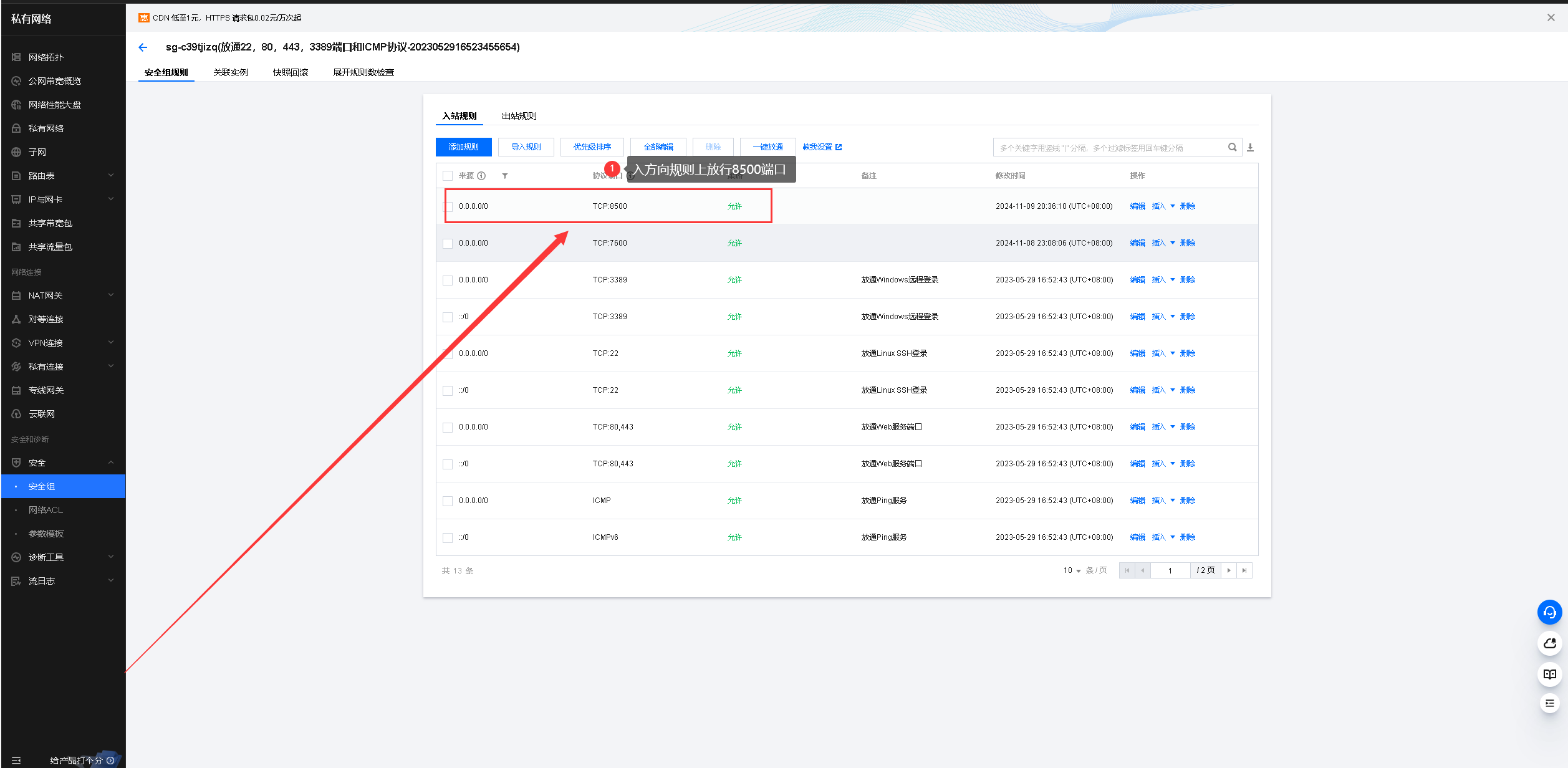The height and width of the screenshot is (768, 1568).
Task: Open the 关联实例 tab
Action: click(230, 72)
